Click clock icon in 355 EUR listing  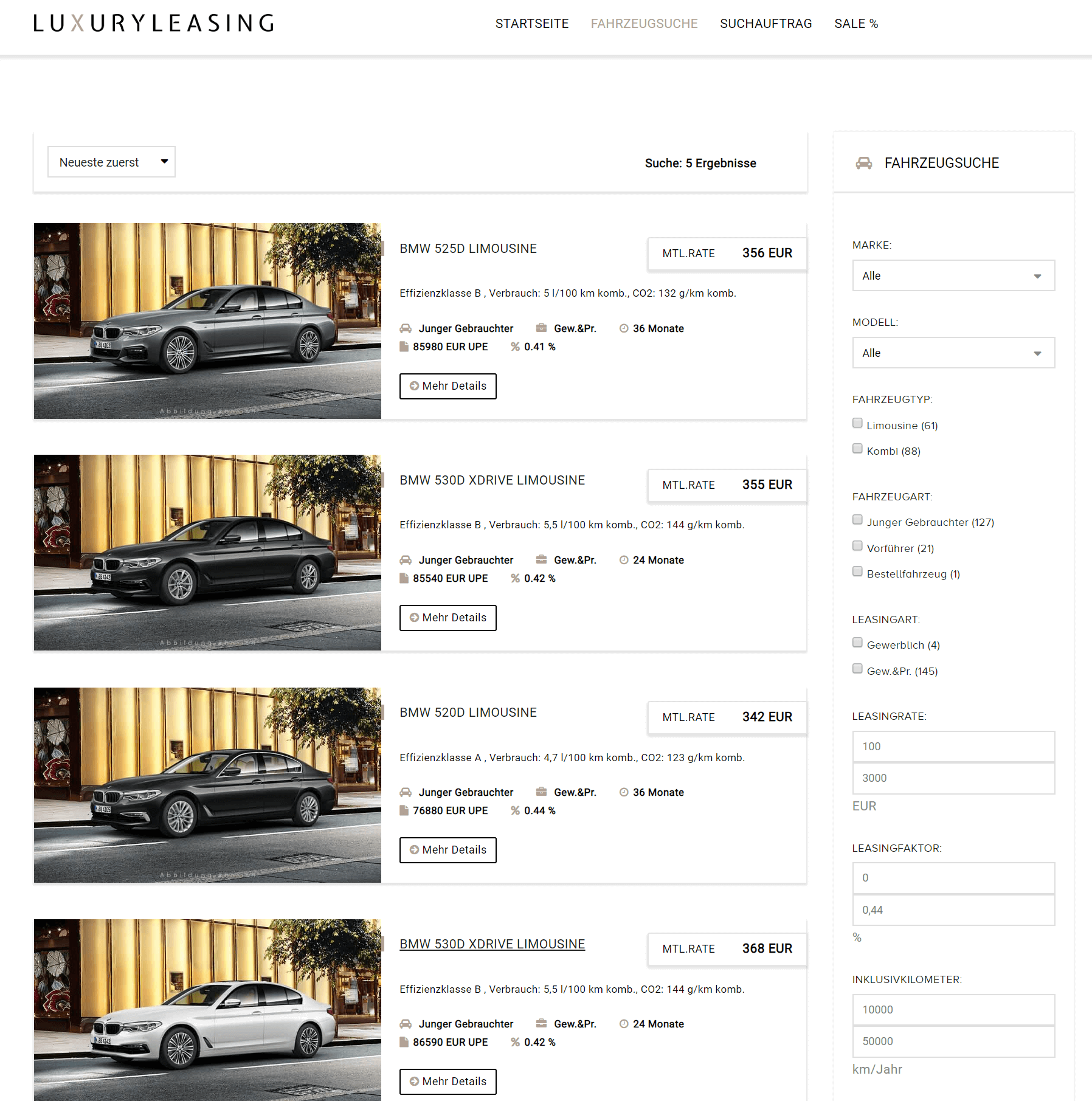pos(624,560)
